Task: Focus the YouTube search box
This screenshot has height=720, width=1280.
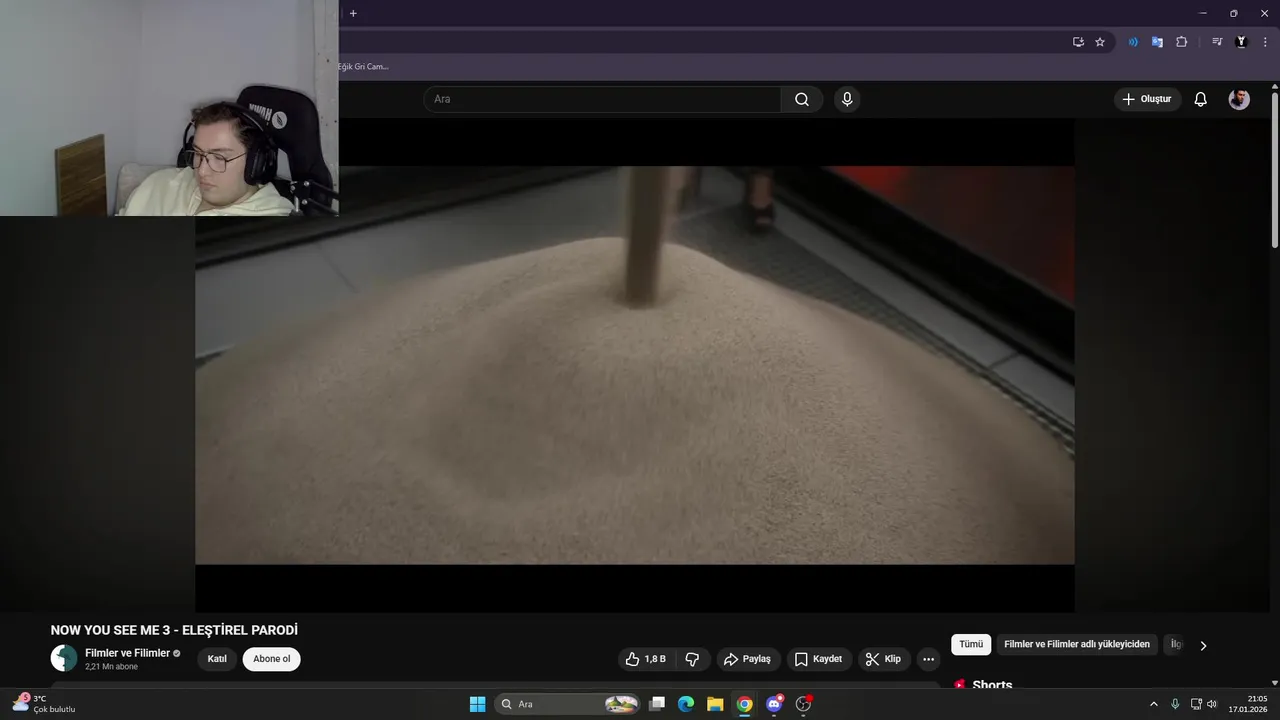Action: 602,99
